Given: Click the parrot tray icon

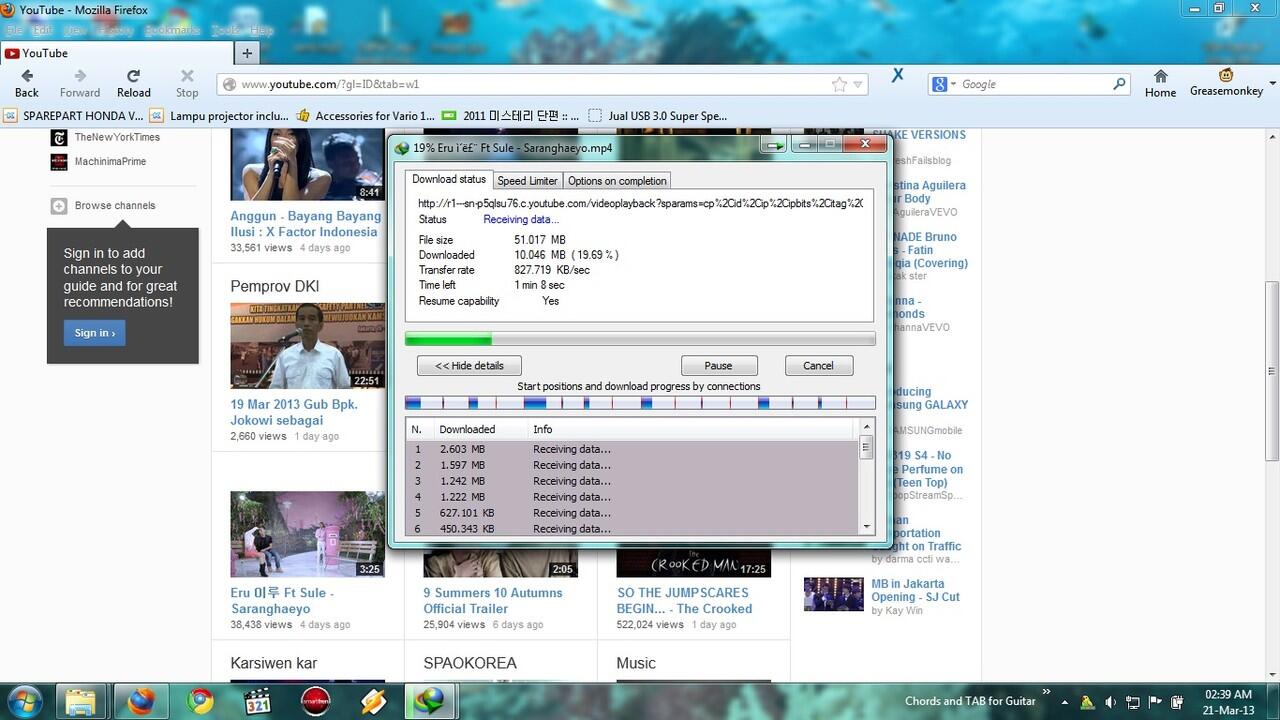Looking at the screenshot, I should (1087, 702).
